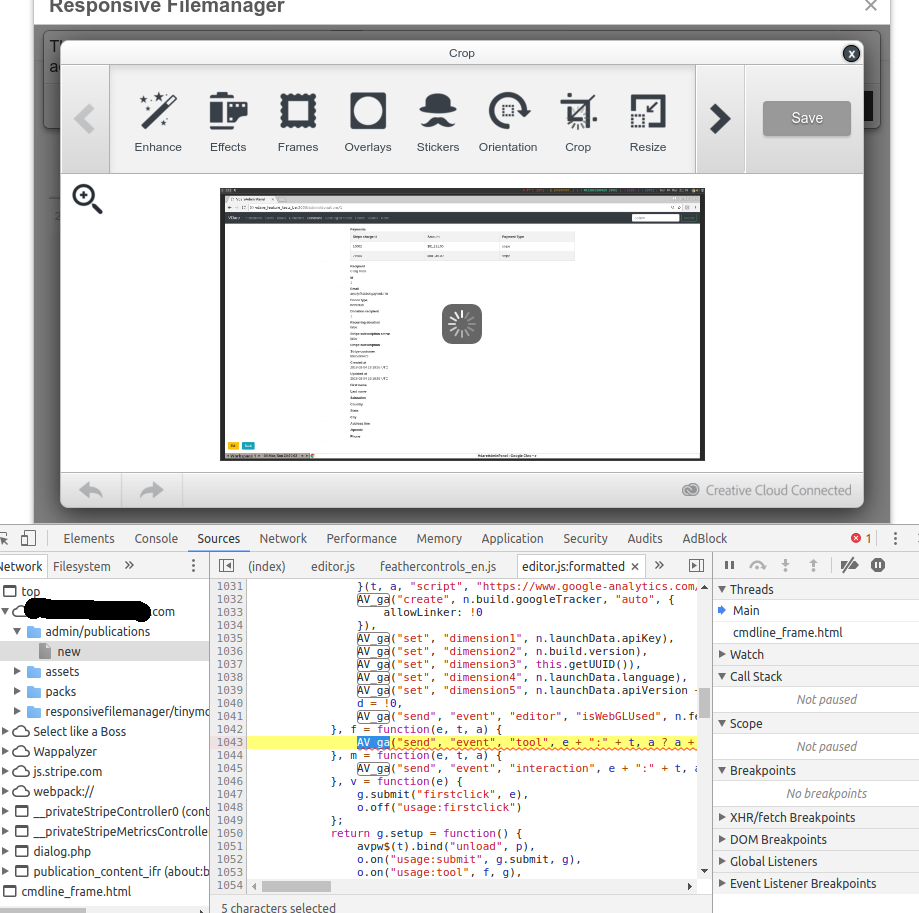
Task: Click the Save button
Action: (806, 117)
